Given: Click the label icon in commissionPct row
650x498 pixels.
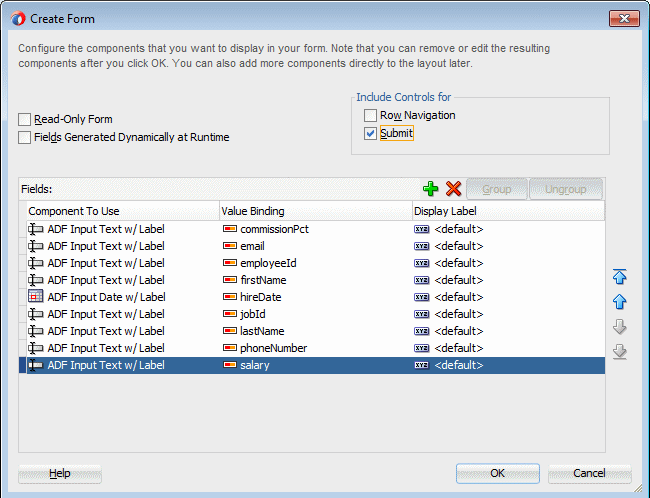Looking at the screenshot, I should pos(422,229).
